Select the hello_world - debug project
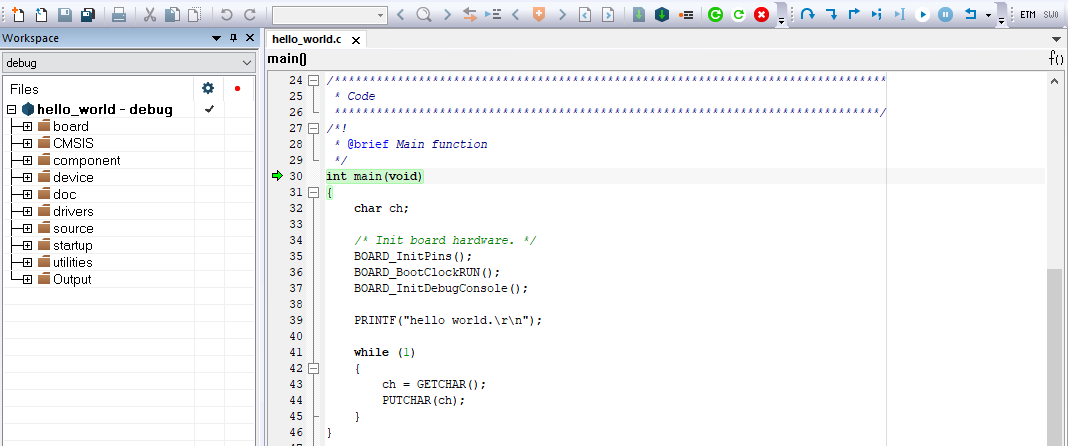Screen dimensions: 1068x446 point(104,109)
